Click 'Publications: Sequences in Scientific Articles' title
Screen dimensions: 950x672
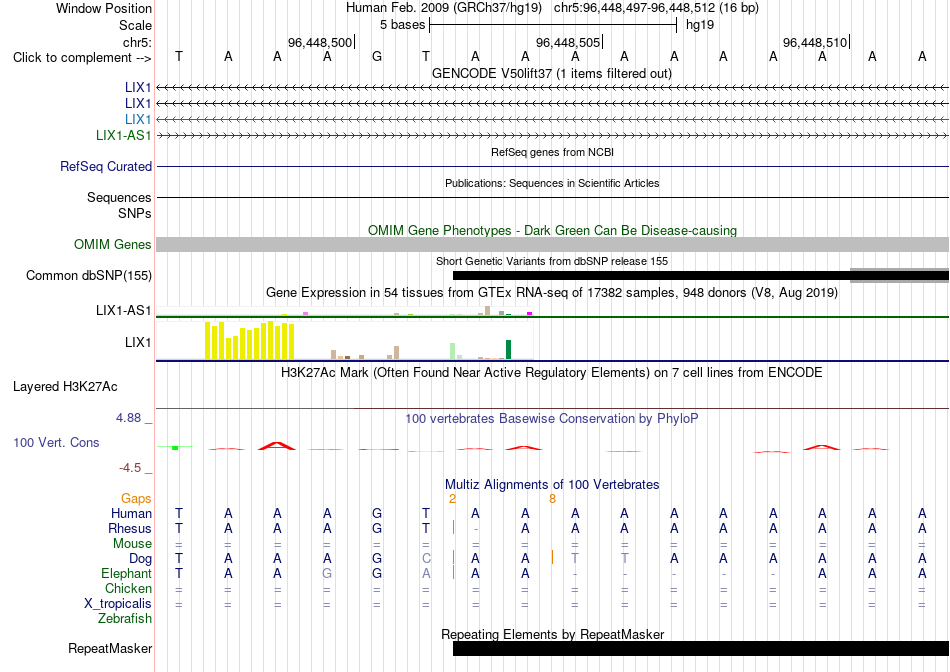552,183
